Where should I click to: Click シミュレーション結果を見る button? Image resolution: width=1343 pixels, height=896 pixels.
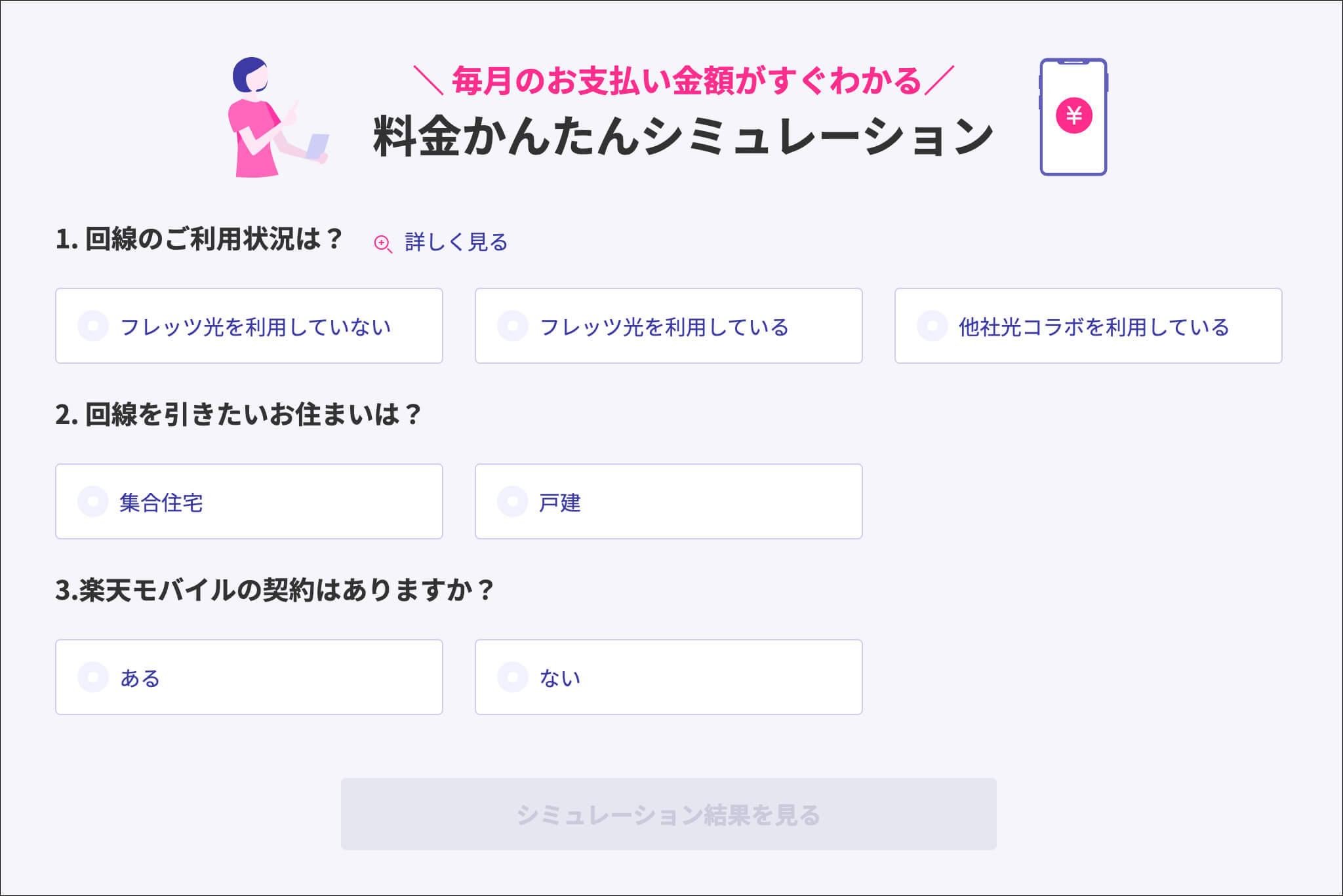coord(668,814)
